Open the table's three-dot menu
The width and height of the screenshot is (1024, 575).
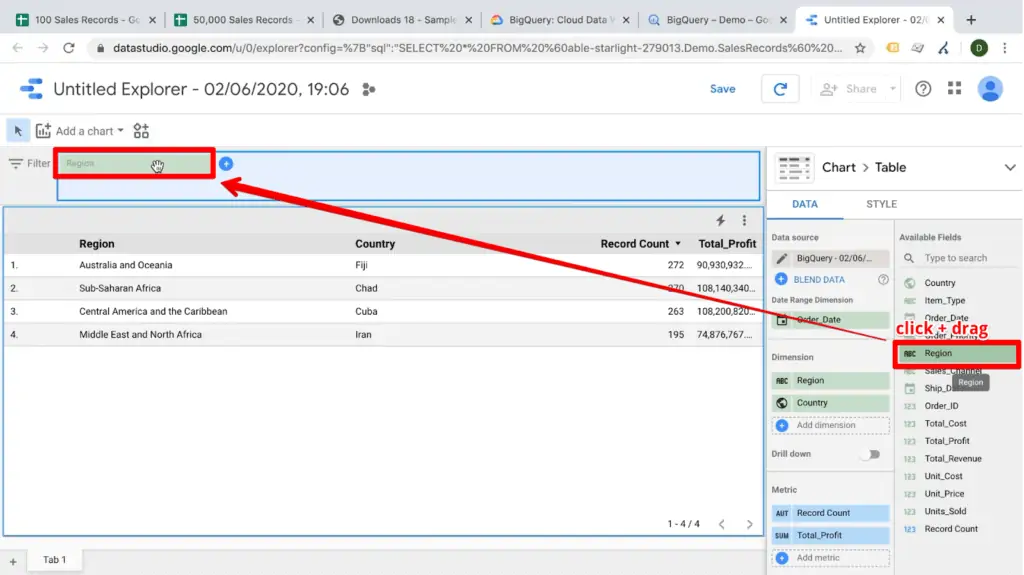[744, 221]
